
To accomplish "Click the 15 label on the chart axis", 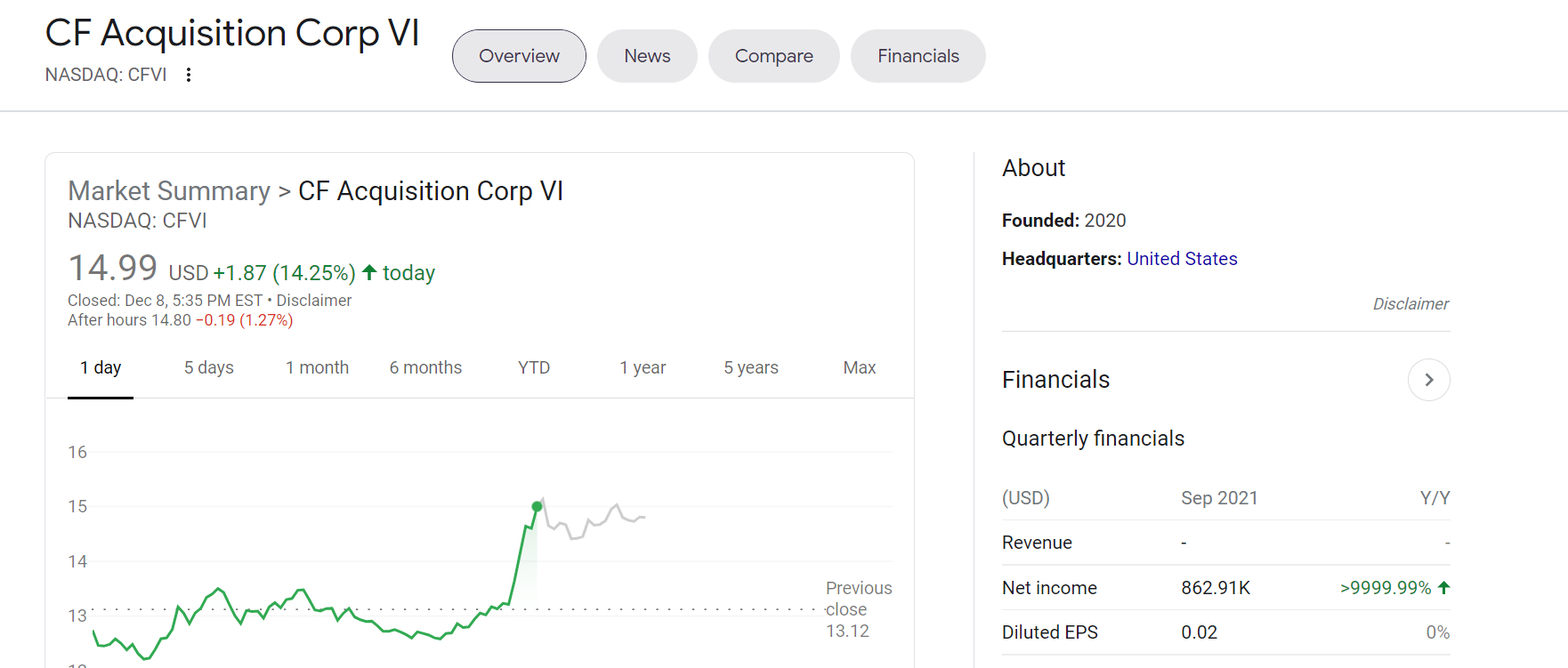I will click(x=77, y=506).
